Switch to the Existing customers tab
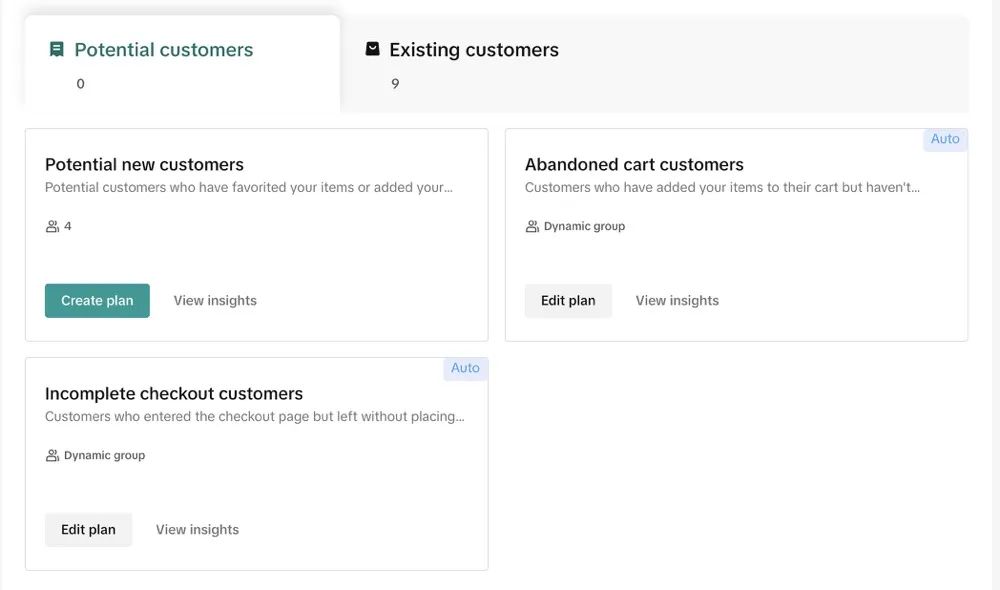This screenshot has height=590, width=1000. pyautogui.click(x=654, y=64)
